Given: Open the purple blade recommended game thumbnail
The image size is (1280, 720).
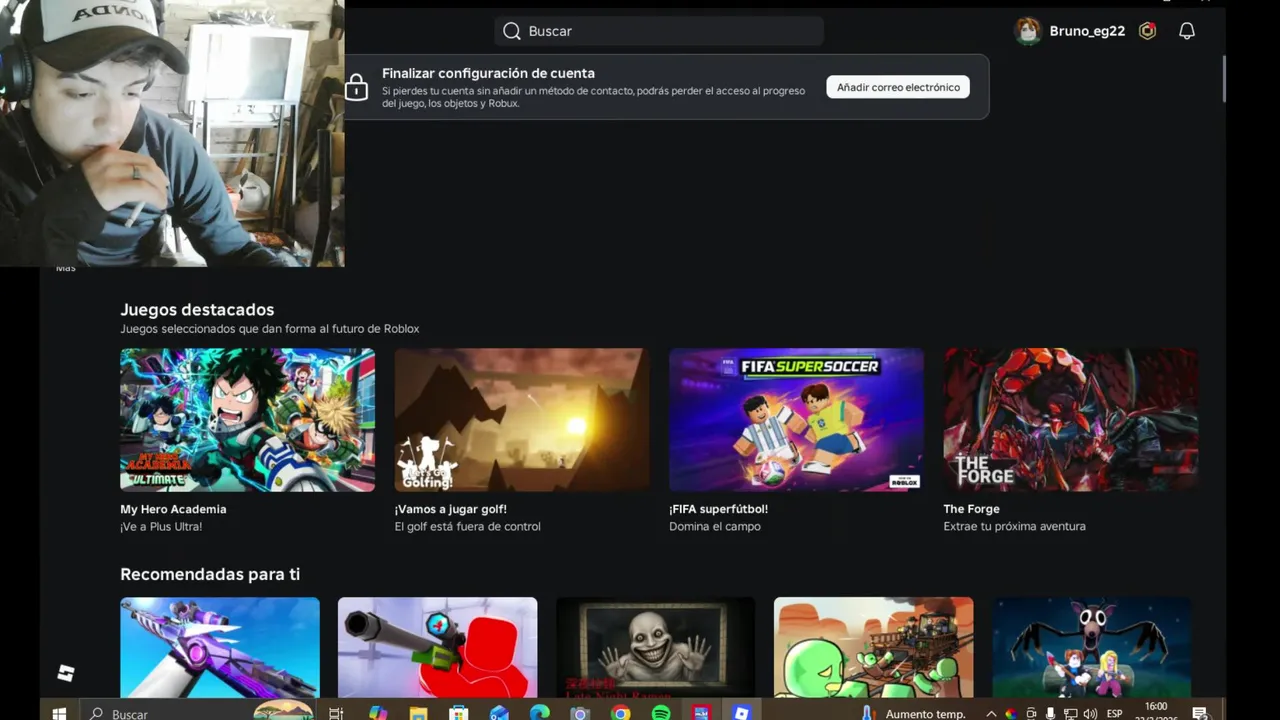Looking at the screenshot, I should pyautogui.click(x=220, y=647).
